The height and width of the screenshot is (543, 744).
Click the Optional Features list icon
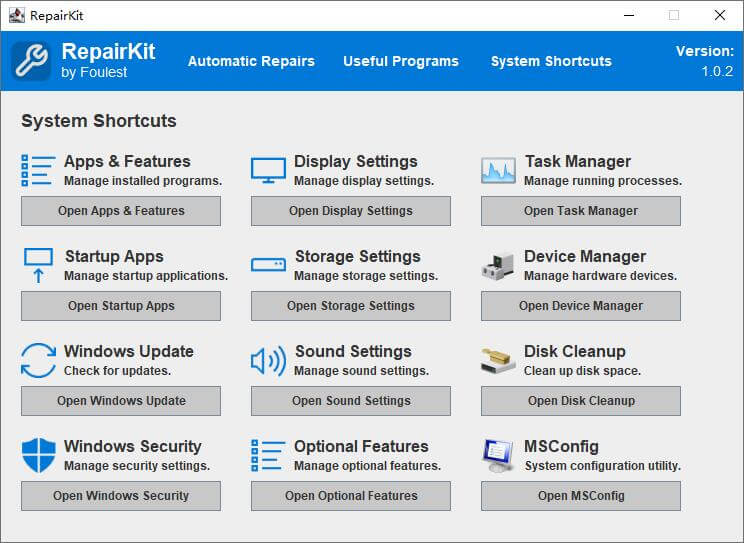click(268, 455)
